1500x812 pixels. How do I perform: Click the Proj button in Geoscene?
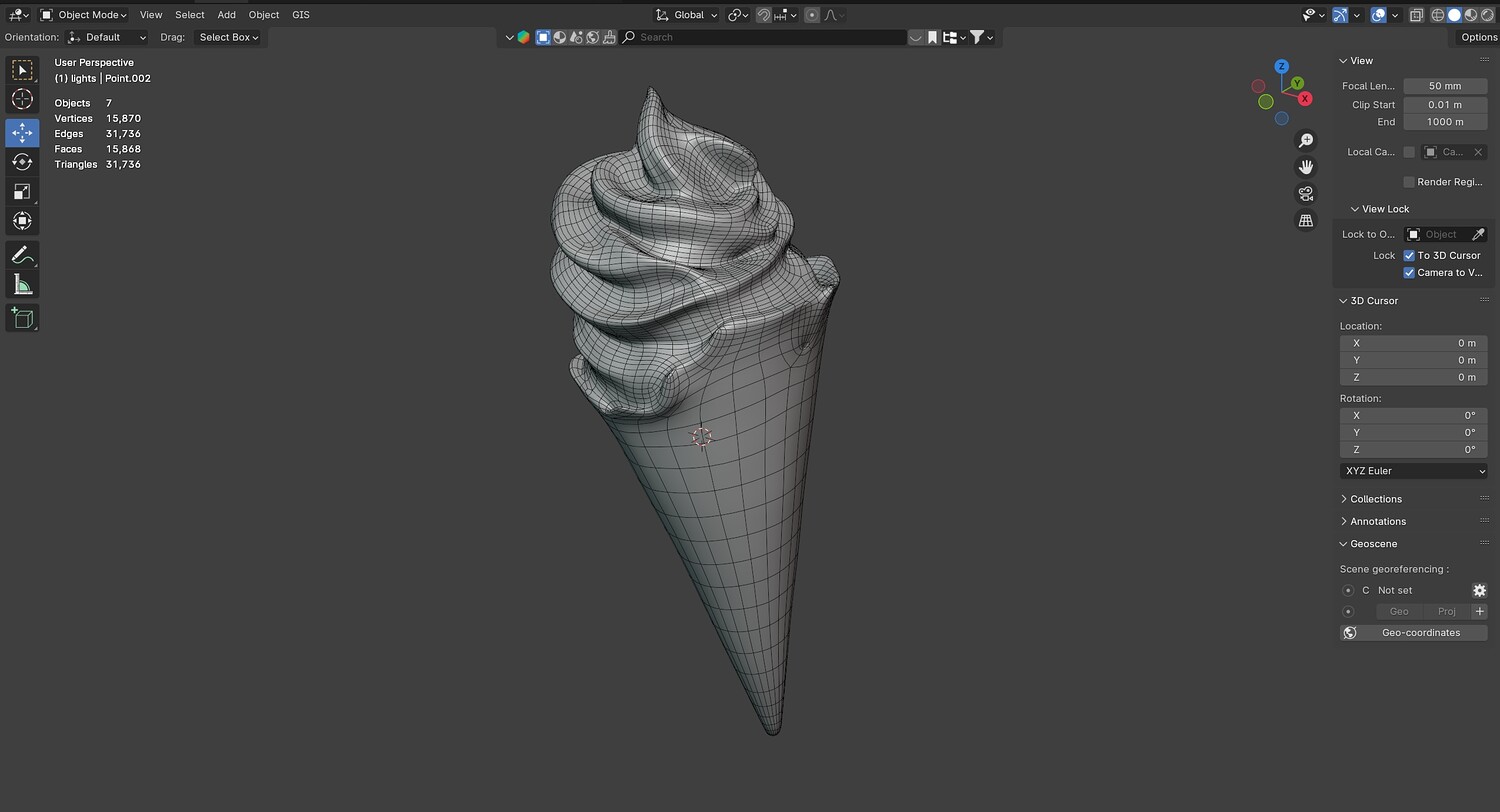coord(1446,612)
